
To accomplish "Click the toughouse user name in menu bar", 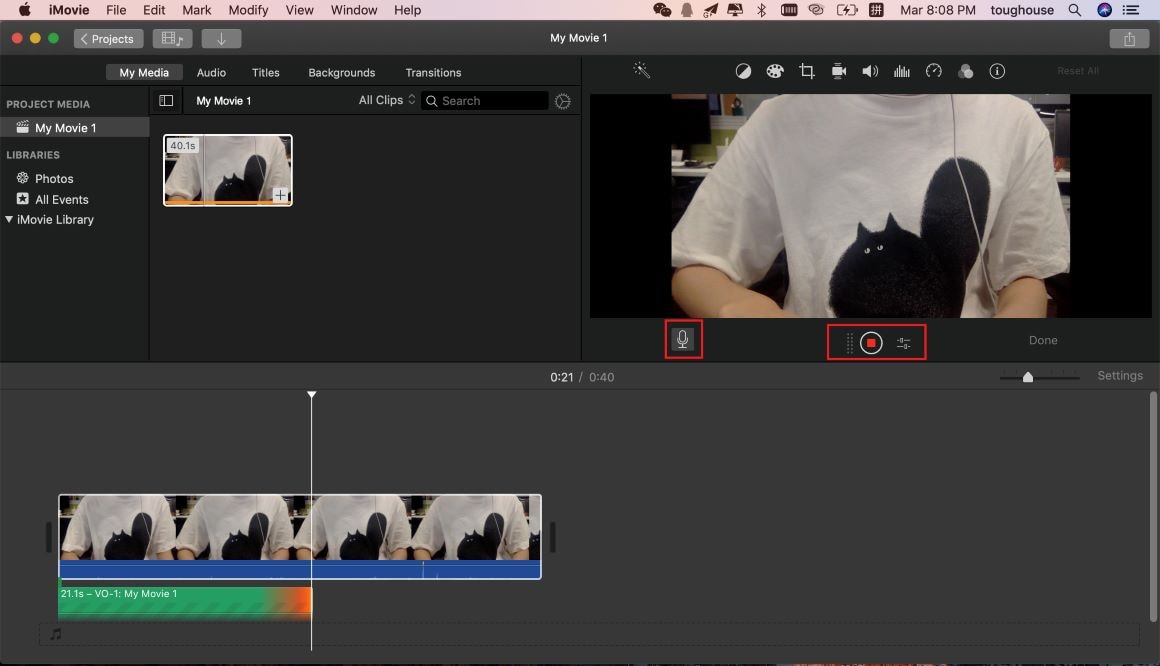I will tap(1022, 10).
